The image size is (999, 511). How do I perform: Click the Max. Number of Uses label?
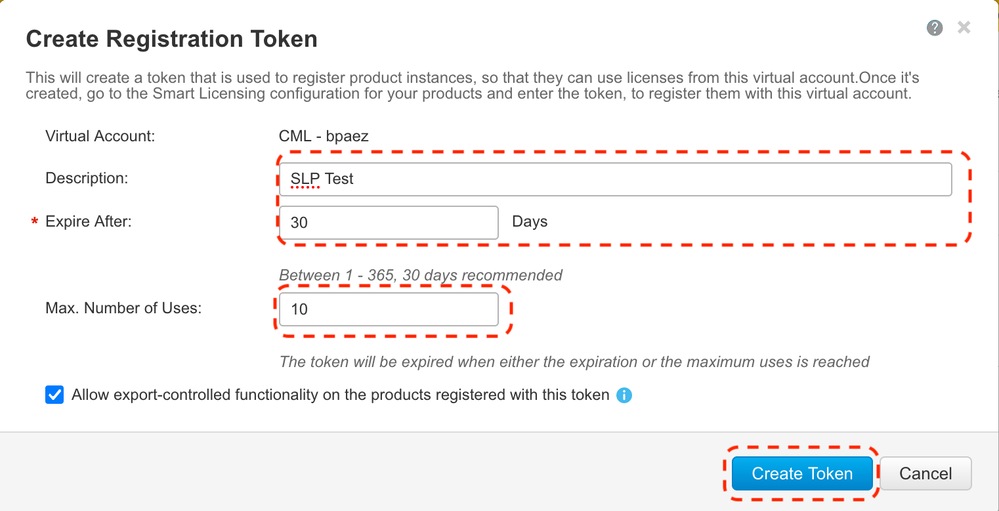[123, 308]
